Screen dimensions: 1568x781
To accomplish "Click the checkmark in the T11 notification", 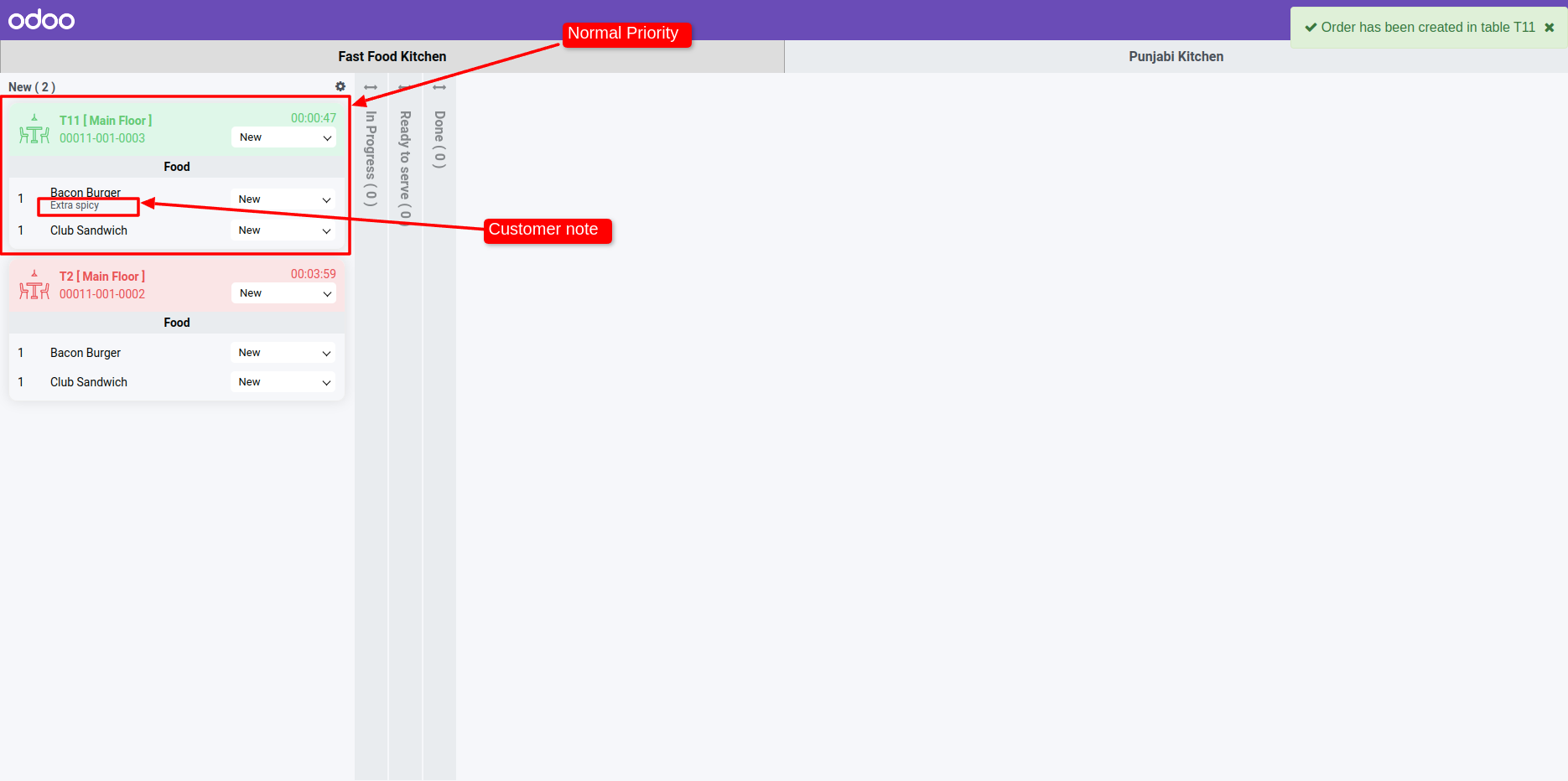I will pos(1311,28).
